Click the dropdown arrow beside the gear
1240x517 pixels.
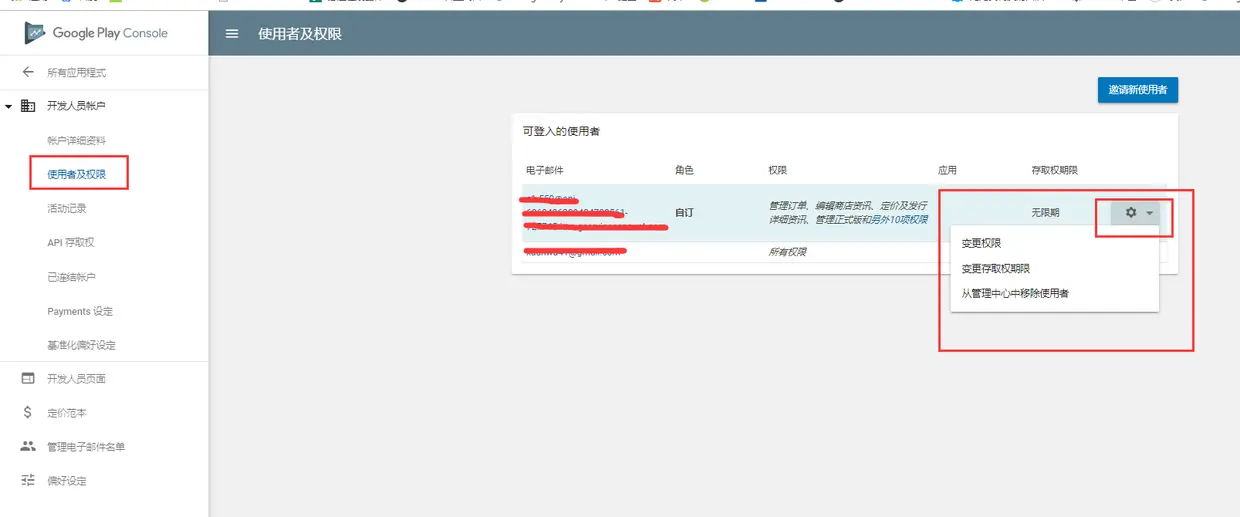coord(1150,213)
